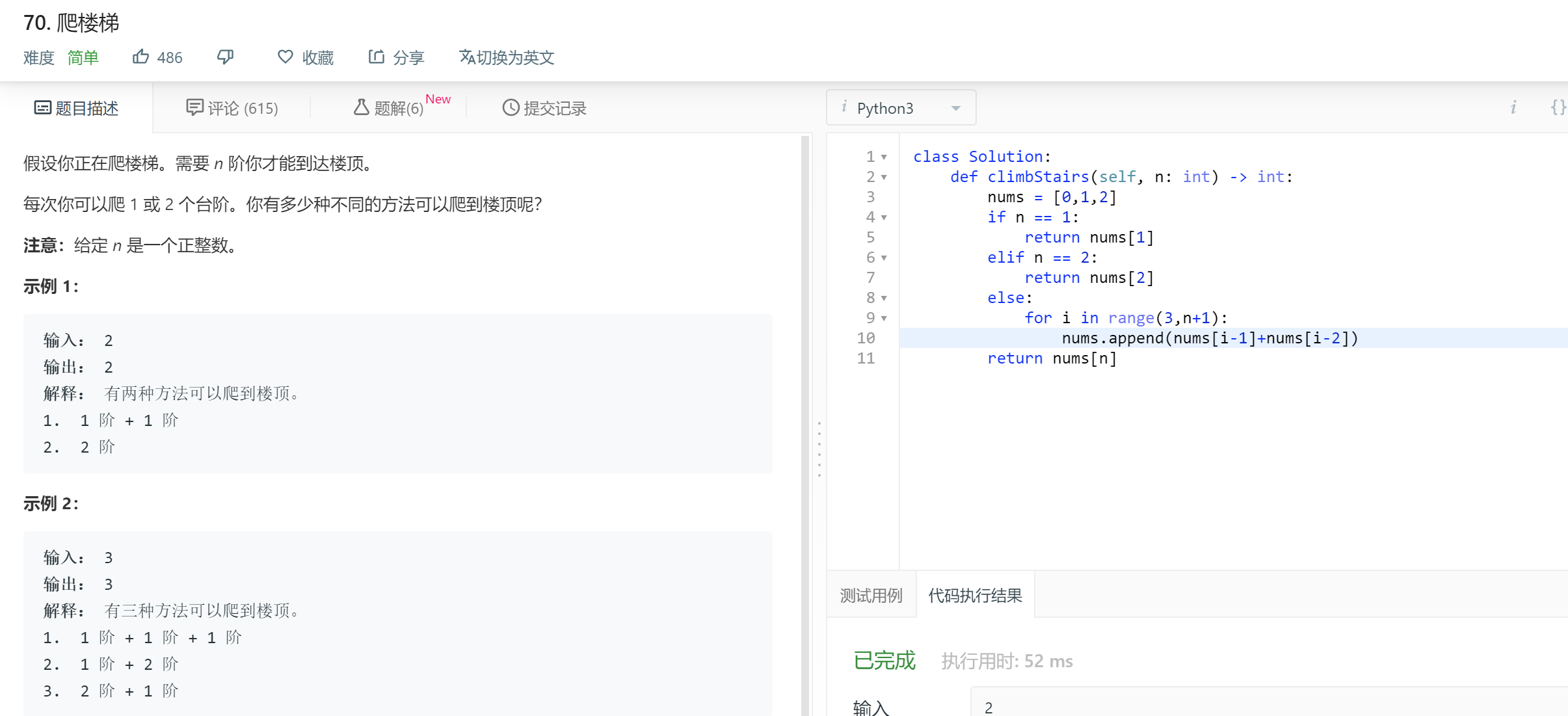Click the thumbs down icon
The image size is (1568, 716).
(224, 57)
